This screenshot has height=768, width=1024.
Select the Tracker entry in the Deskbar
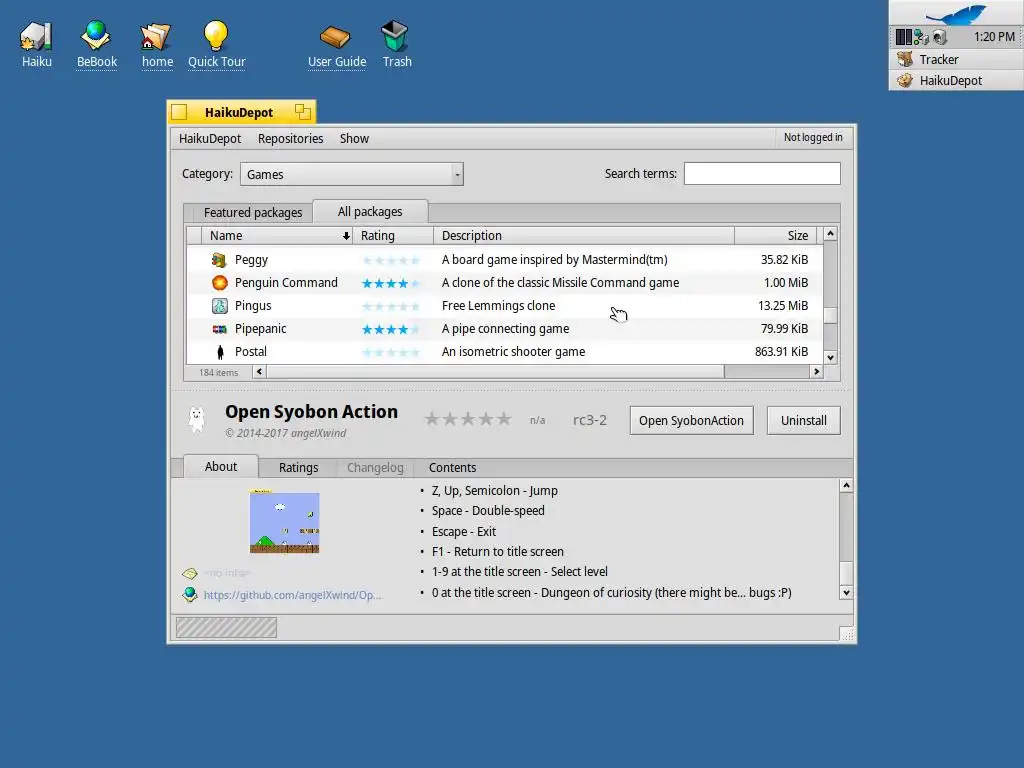pos(956,59)
